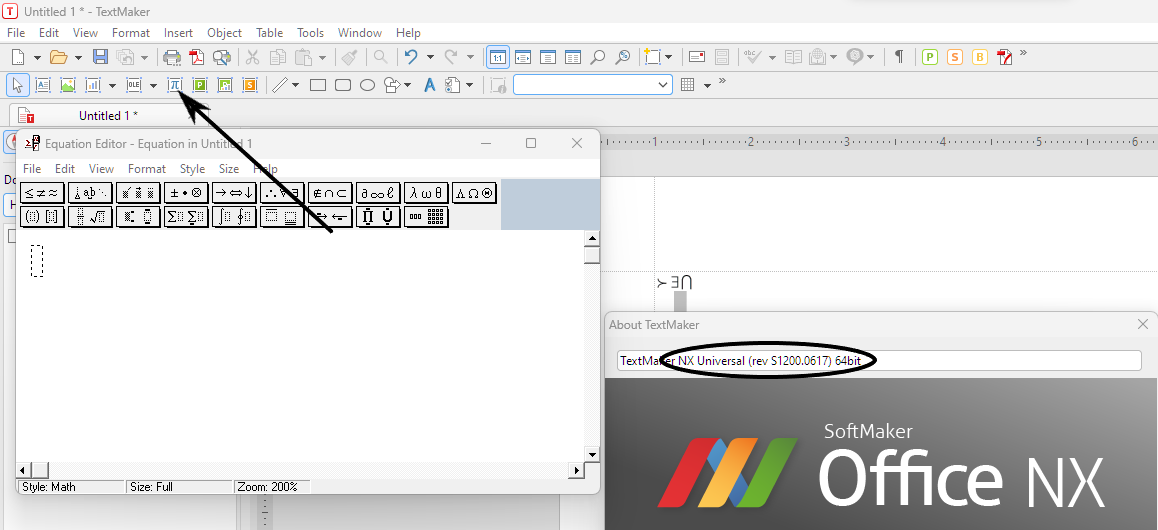This screenshot has width=1158, height=530.
Task: Click the fit page width view icon
Action: click(523, 57)
